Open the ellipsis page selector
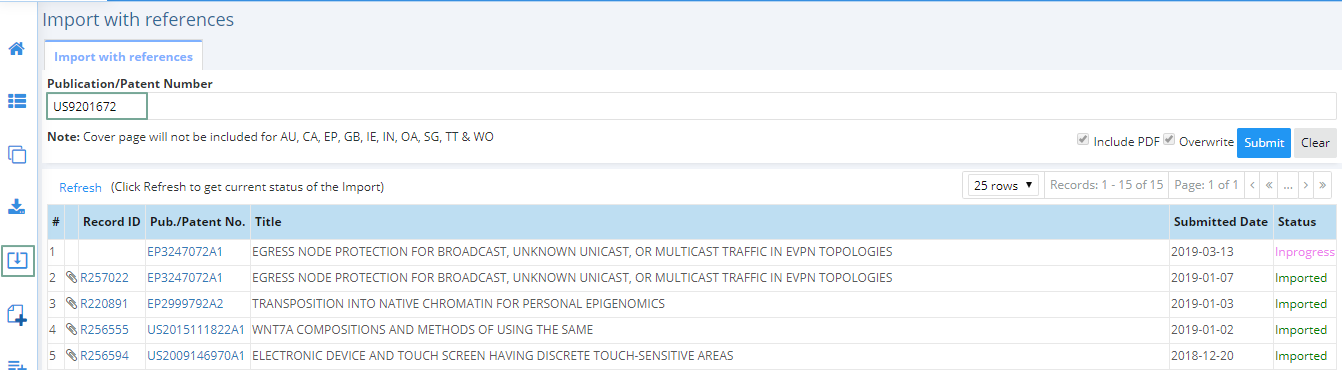This screenshot has width=1342, height=370. (1288, 185)
